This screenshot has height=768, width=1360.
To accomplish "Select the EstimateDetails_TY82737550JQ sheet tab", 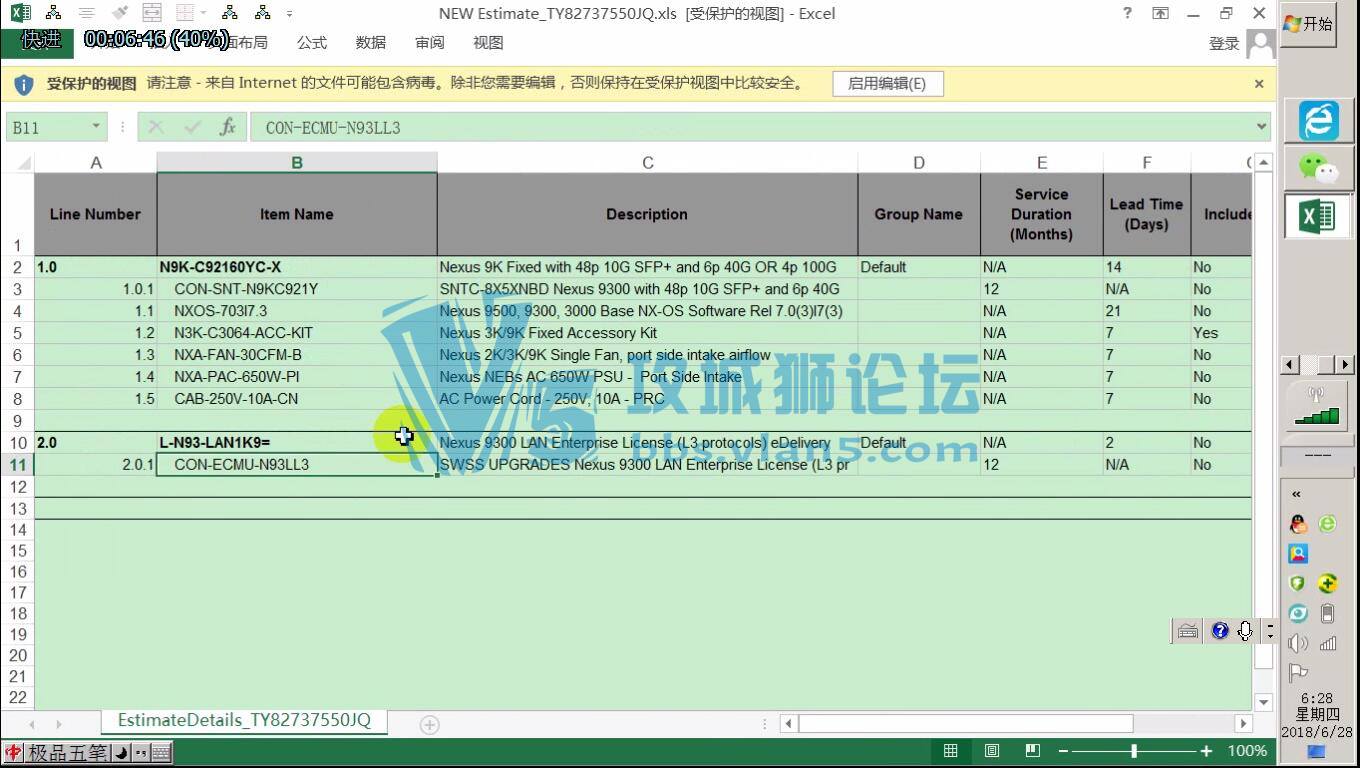I will pyautogui.click(x=244, y=720).
